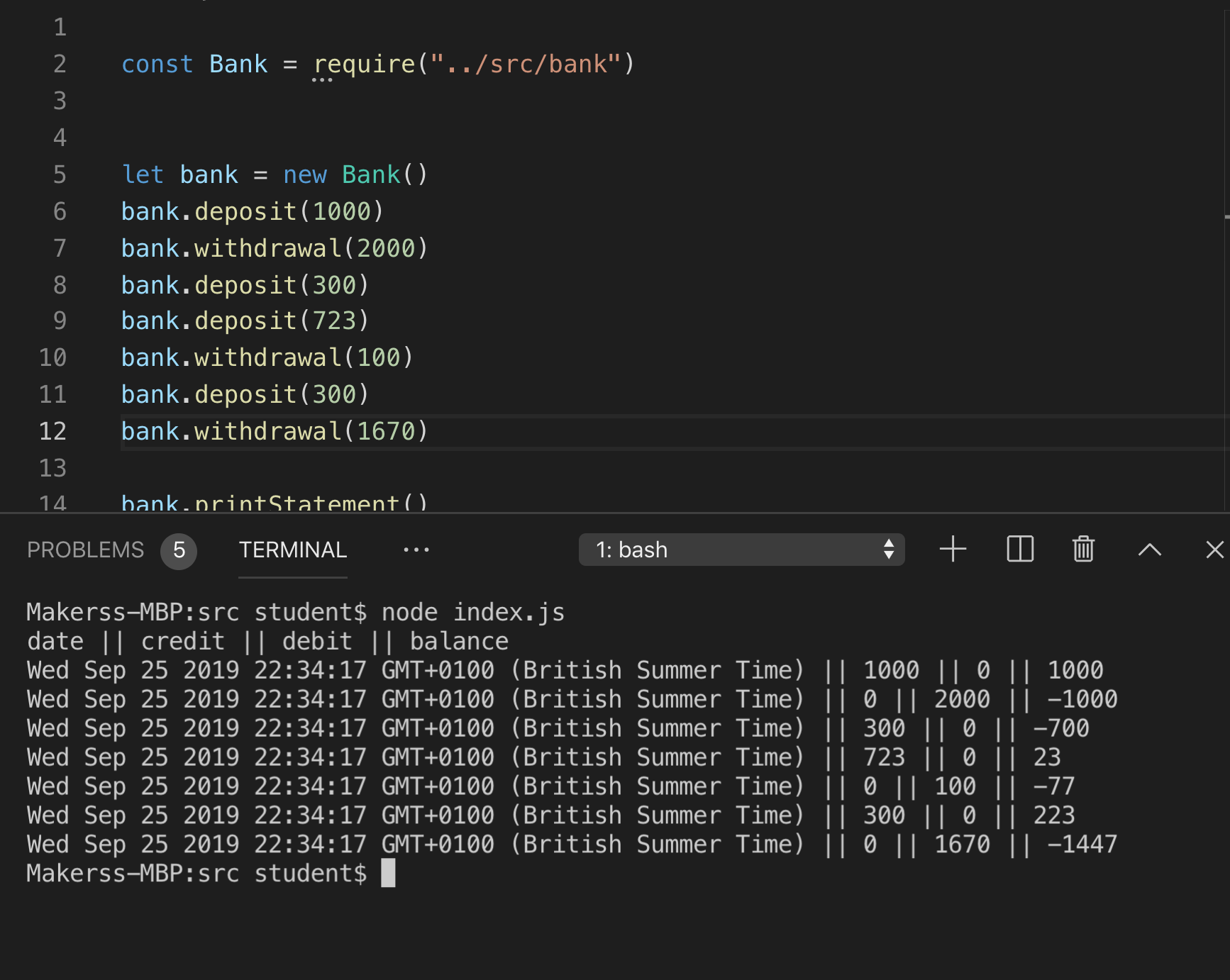Screen dimensions: 1230x980
Task: Click on bank.deposit(723) line
Action: coord(245,321)
